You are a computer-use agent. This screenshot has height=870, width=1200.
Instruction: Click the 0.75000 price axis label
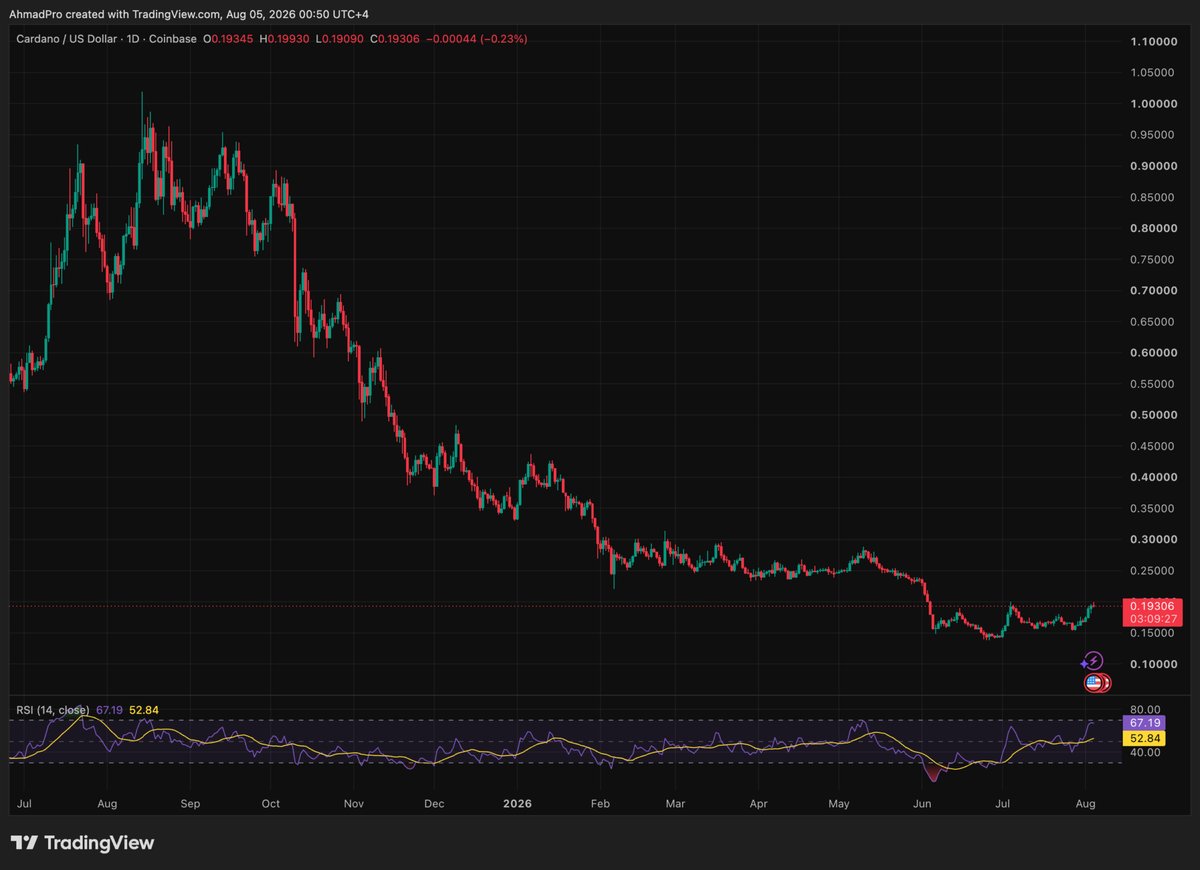click(1152, 259)
